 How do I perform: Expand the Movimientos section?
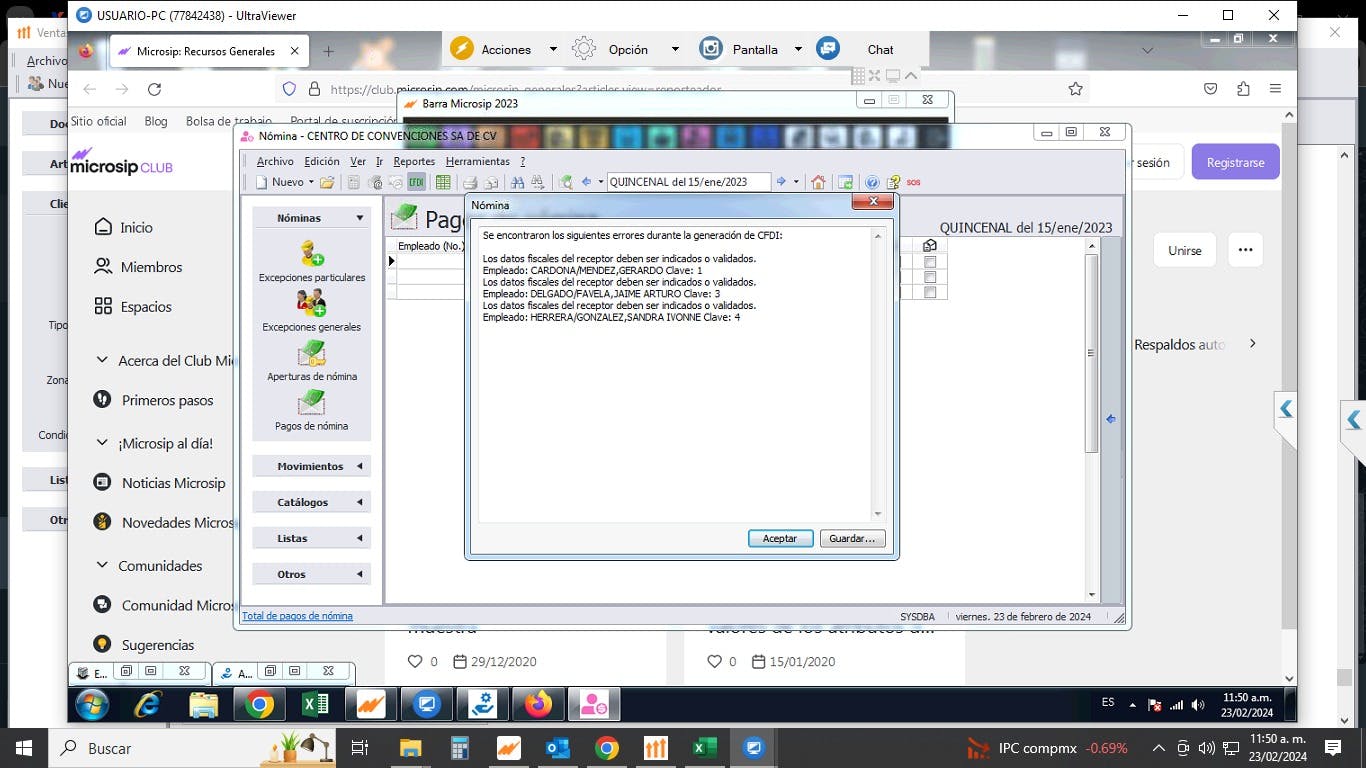[x=359, y=466]
